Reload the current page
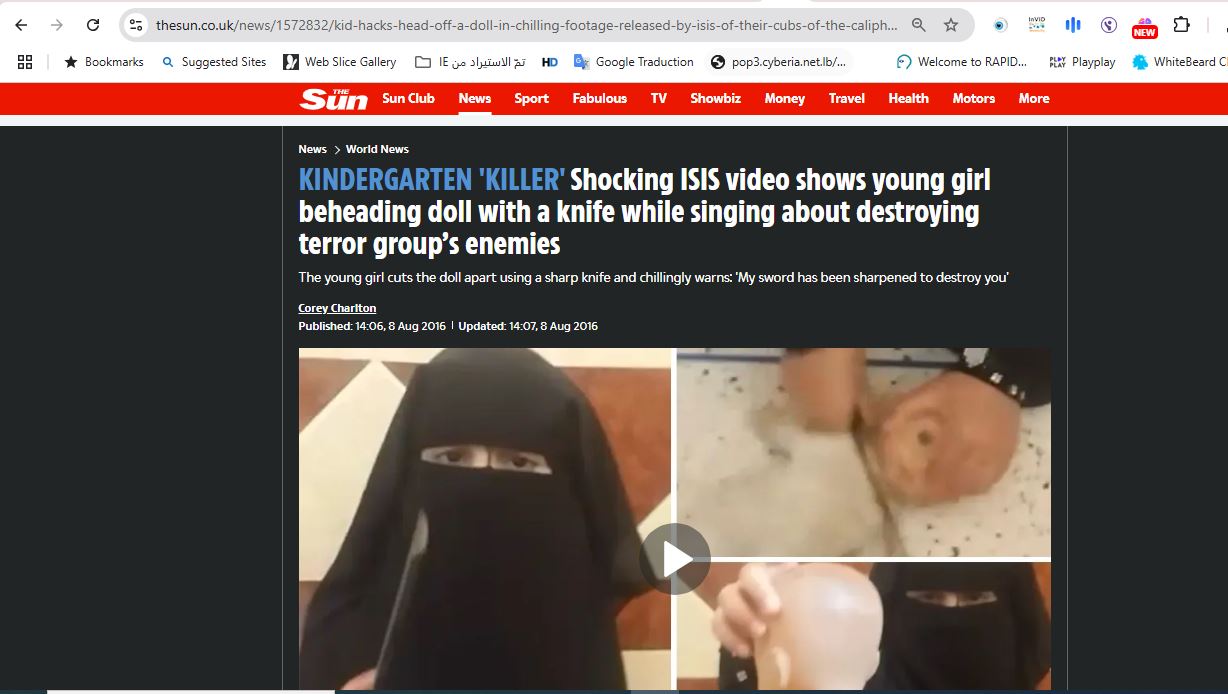The width and height of the screenshot is (1228, 694). point(93,25)
